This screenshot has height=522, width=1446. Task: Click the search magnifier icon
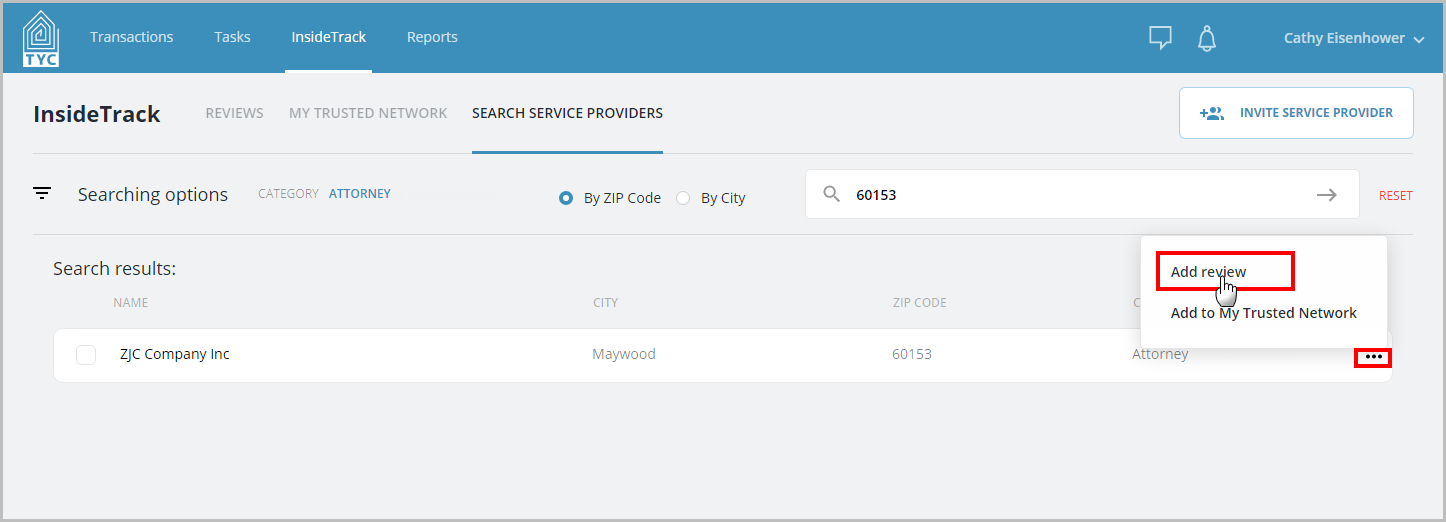(x=832, y=194)
